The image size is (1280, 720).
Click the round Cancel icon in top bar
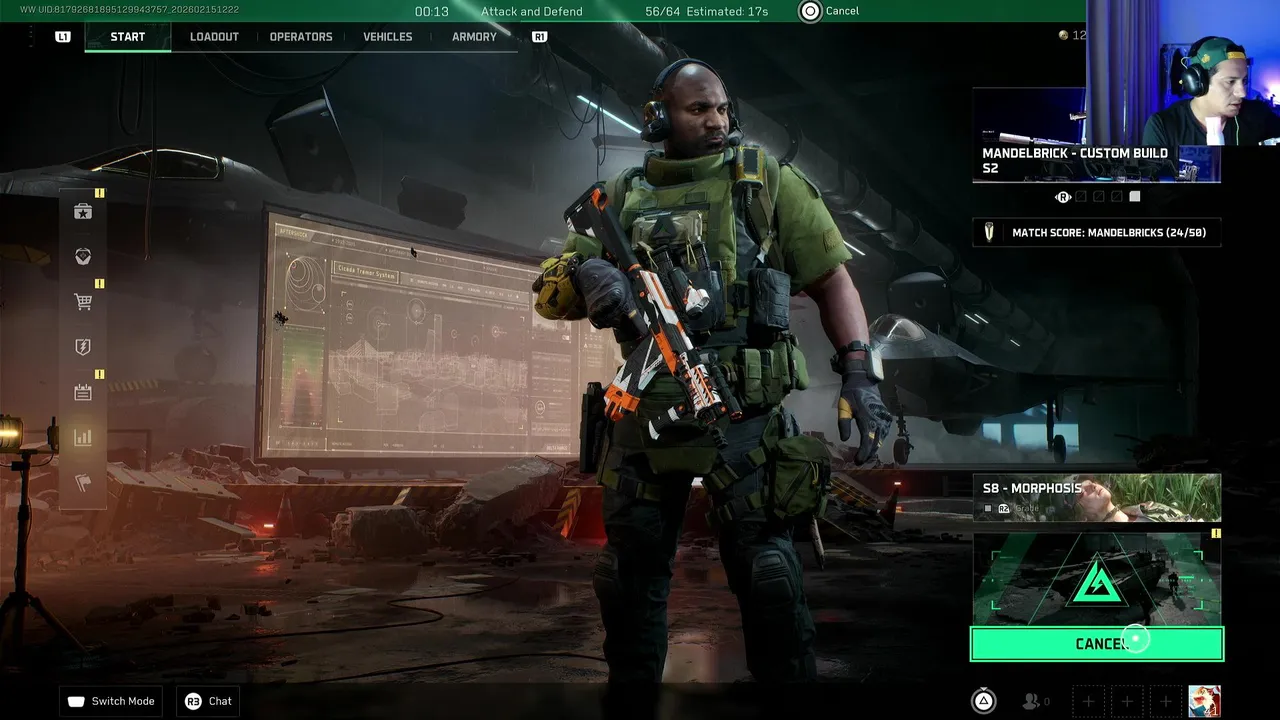tap(810, 11)
